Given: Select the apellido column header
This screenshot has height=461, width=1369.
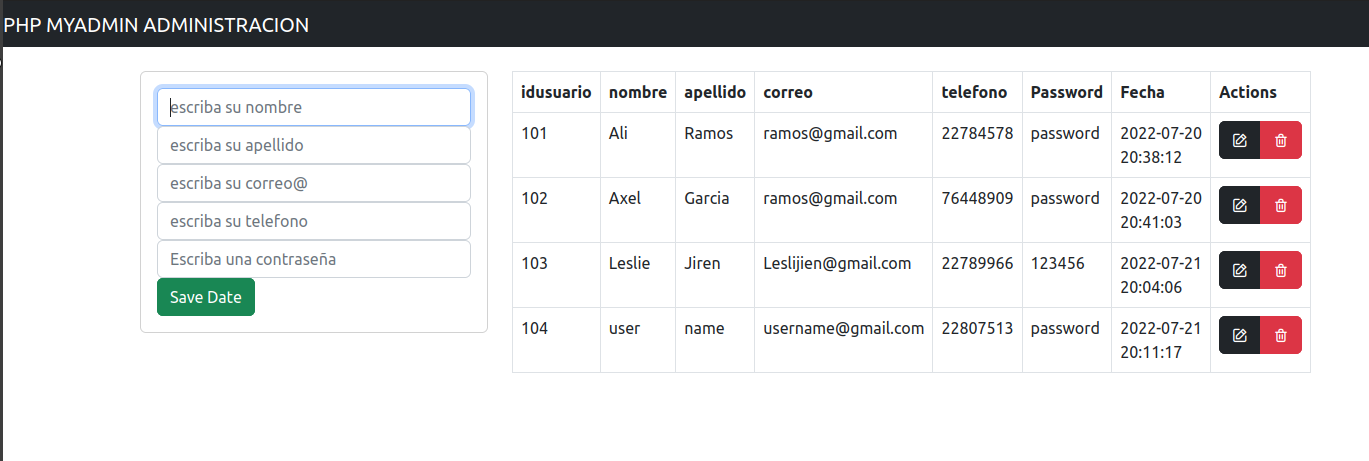Looking at the screenshot, I should click(x=715, y=92).
